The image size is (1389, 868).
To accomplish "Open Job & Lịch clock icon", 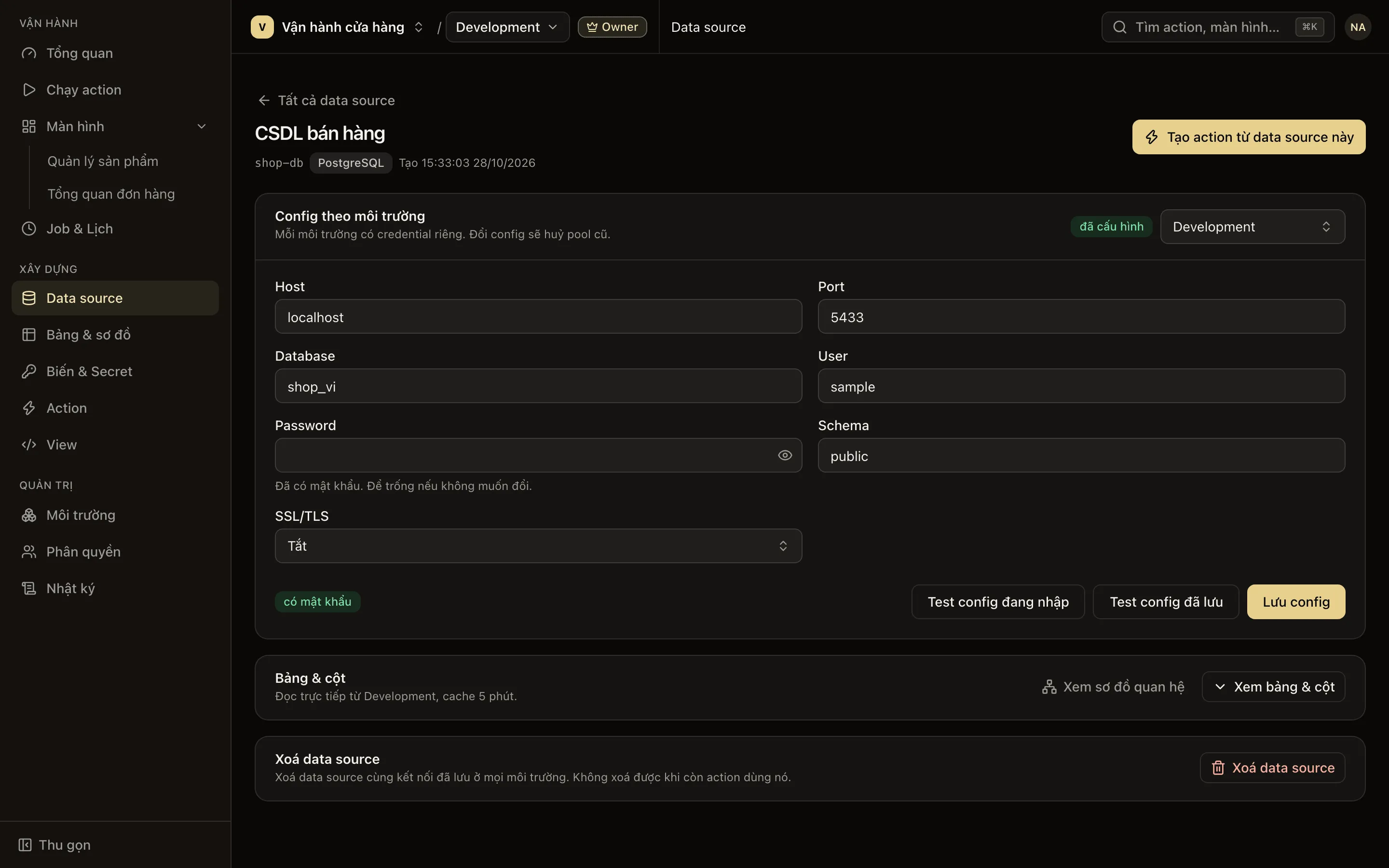I will click(29, 229).
